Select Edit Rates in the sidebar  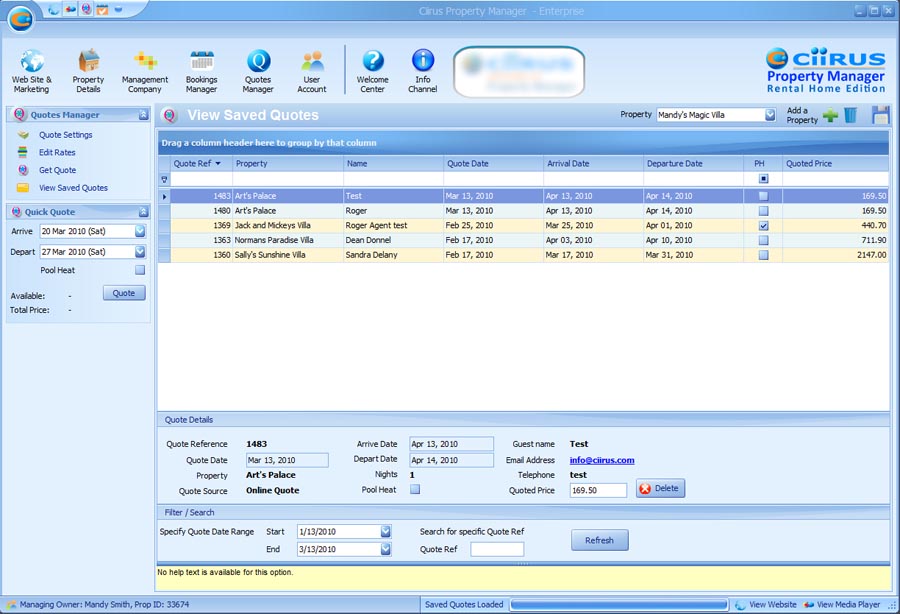[57, 153]
